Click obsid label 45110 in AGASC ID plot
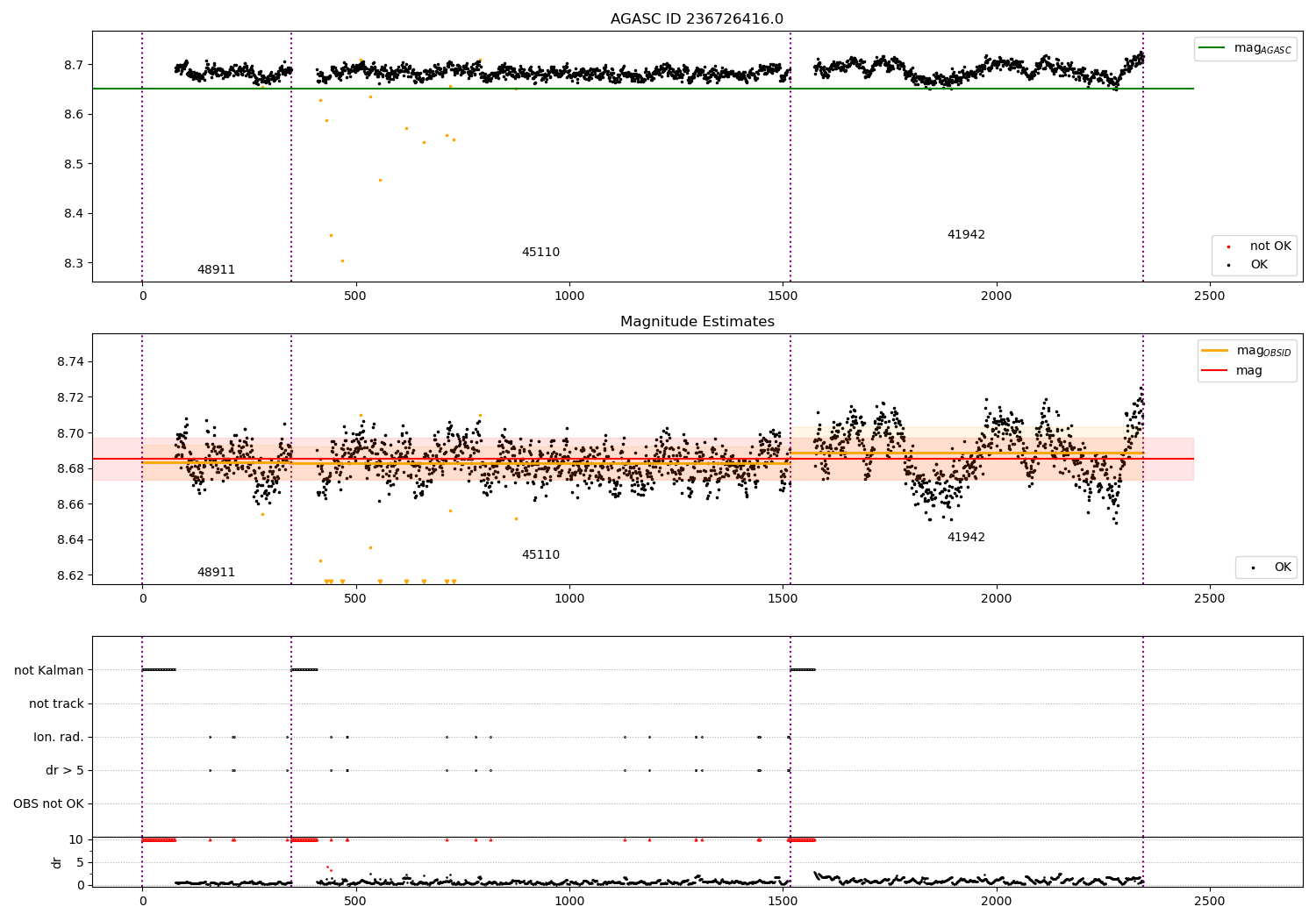The width and height of the screenshot is (1316, 921). 540,253
